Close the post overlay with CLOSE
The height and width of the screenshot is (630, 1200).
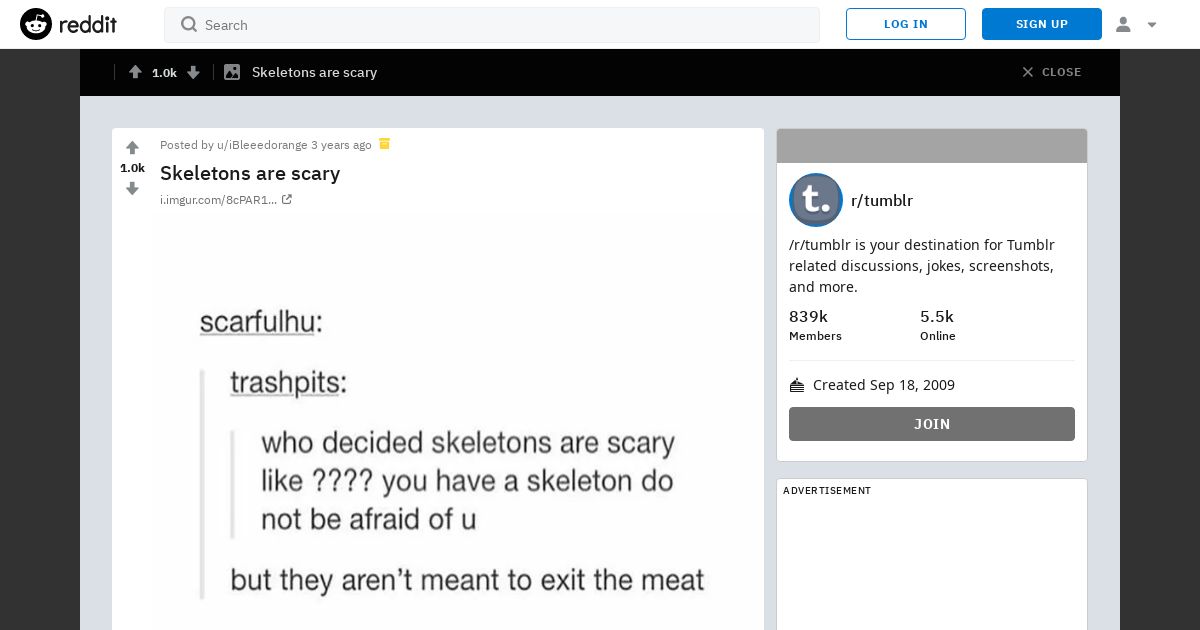(x=1051, y=72)
